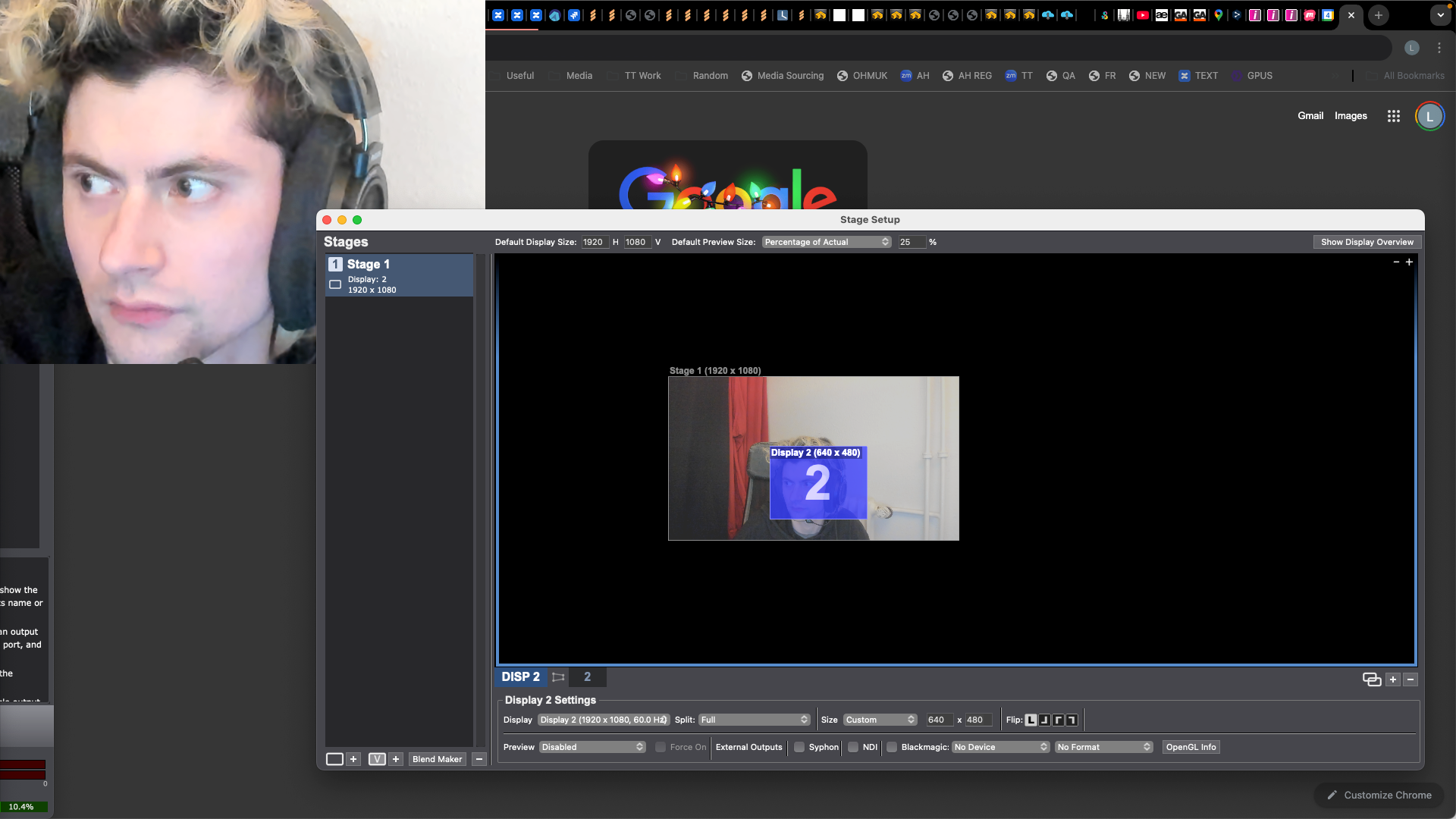Image resolution: width=1456 pixels, height=819 pixels.
Task: Add a new display with the plus button
Action: pyautogui.click(x=1393, y=679)
